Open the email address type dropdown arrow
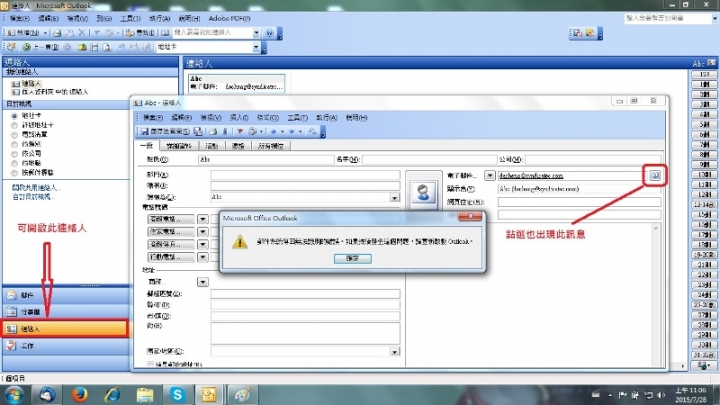720x405 pixels. click(x=489, y=176)
